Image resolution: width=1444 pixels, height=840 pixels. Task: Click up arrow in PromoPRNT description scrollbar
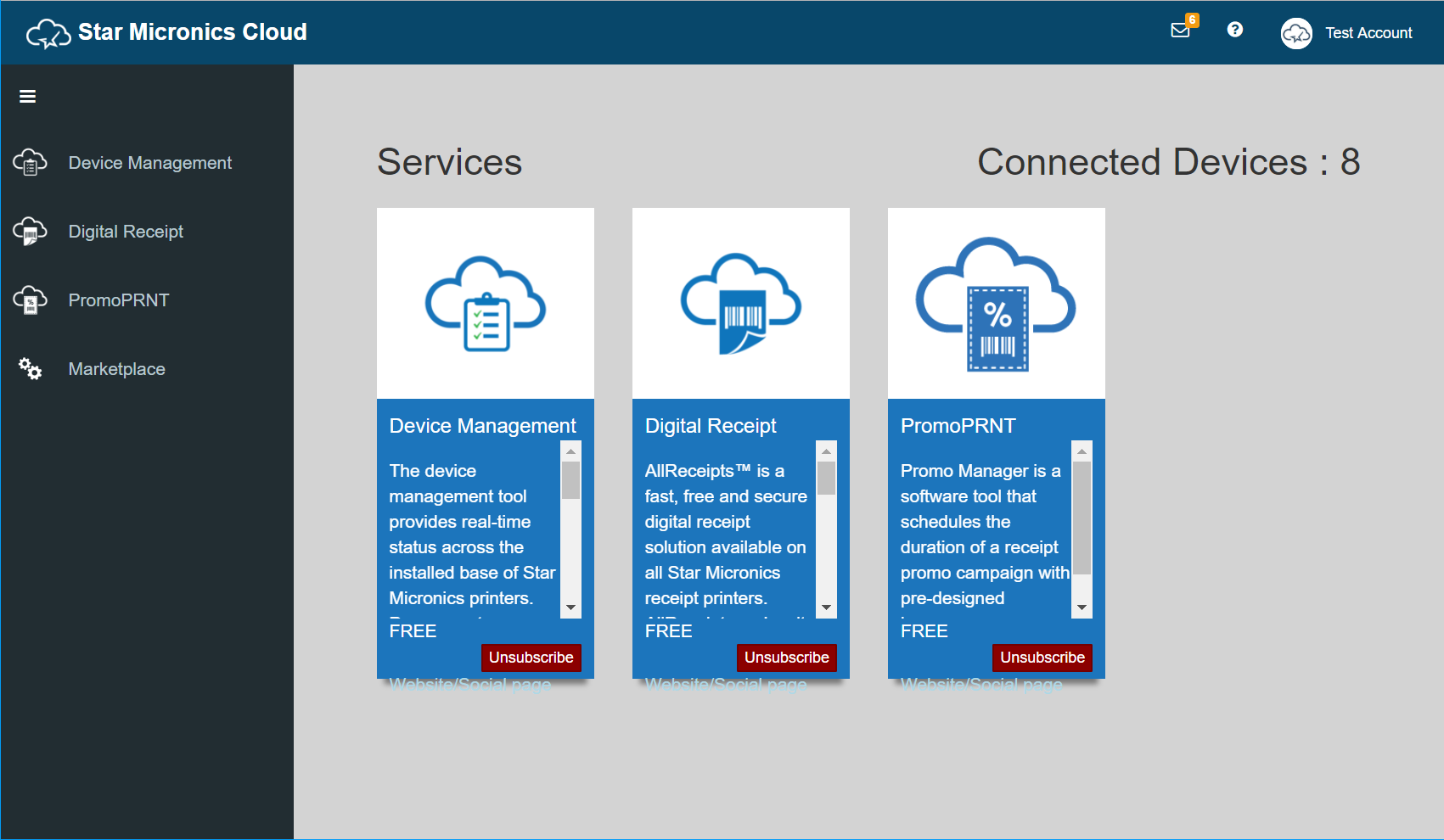coord(1082,451)
